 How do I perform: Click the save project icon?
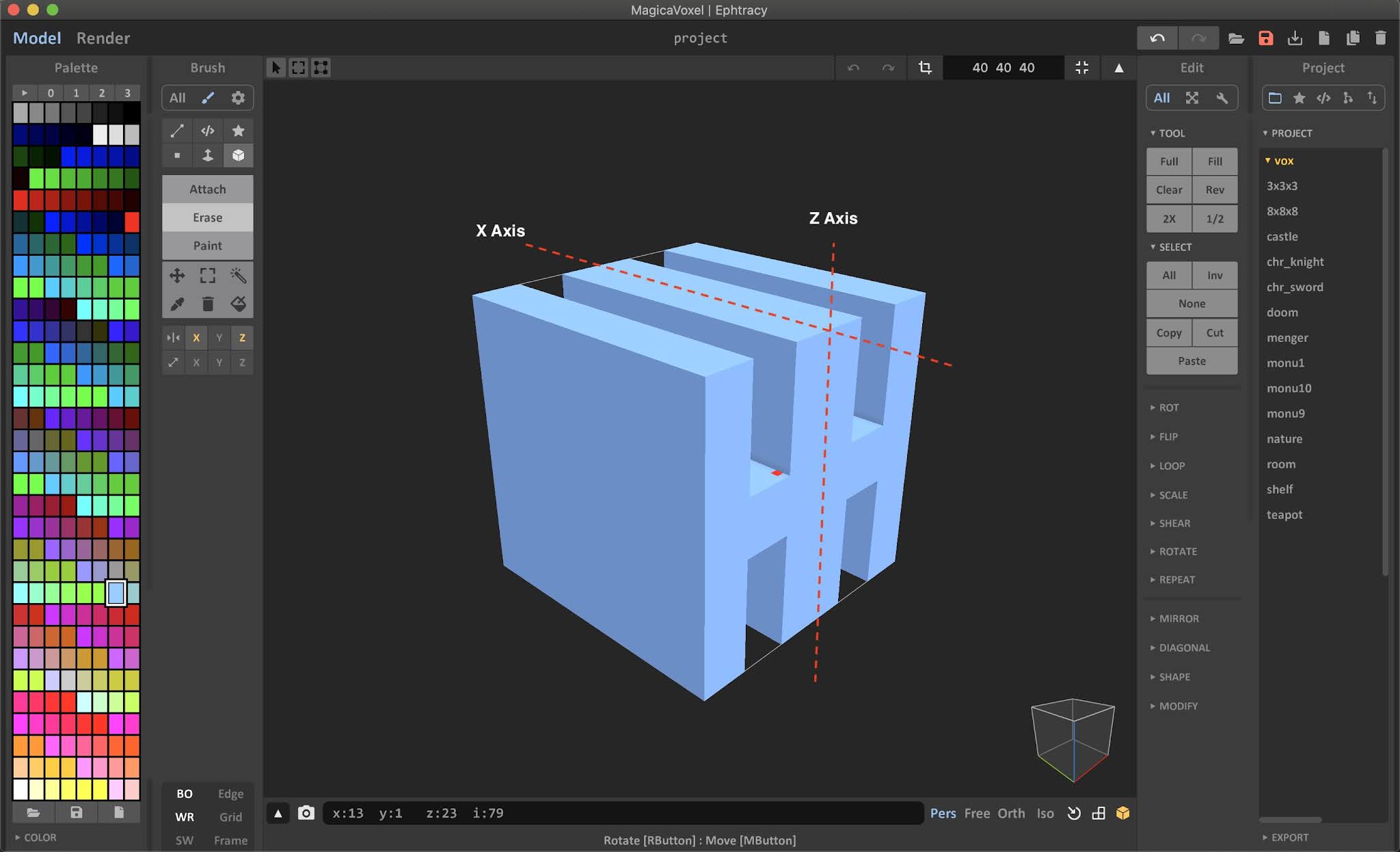(1265, 38)
